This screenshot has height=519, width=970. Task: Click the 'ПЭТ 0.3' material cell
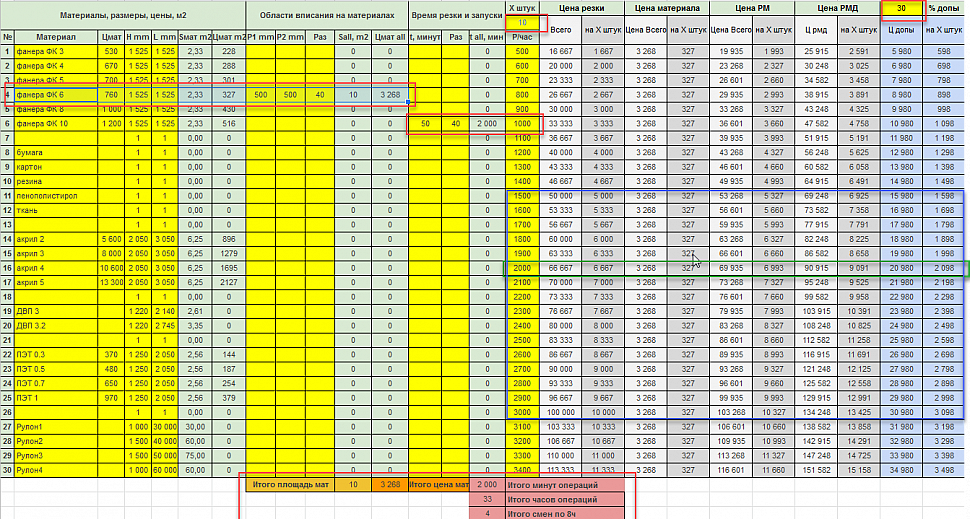point(56,354)
